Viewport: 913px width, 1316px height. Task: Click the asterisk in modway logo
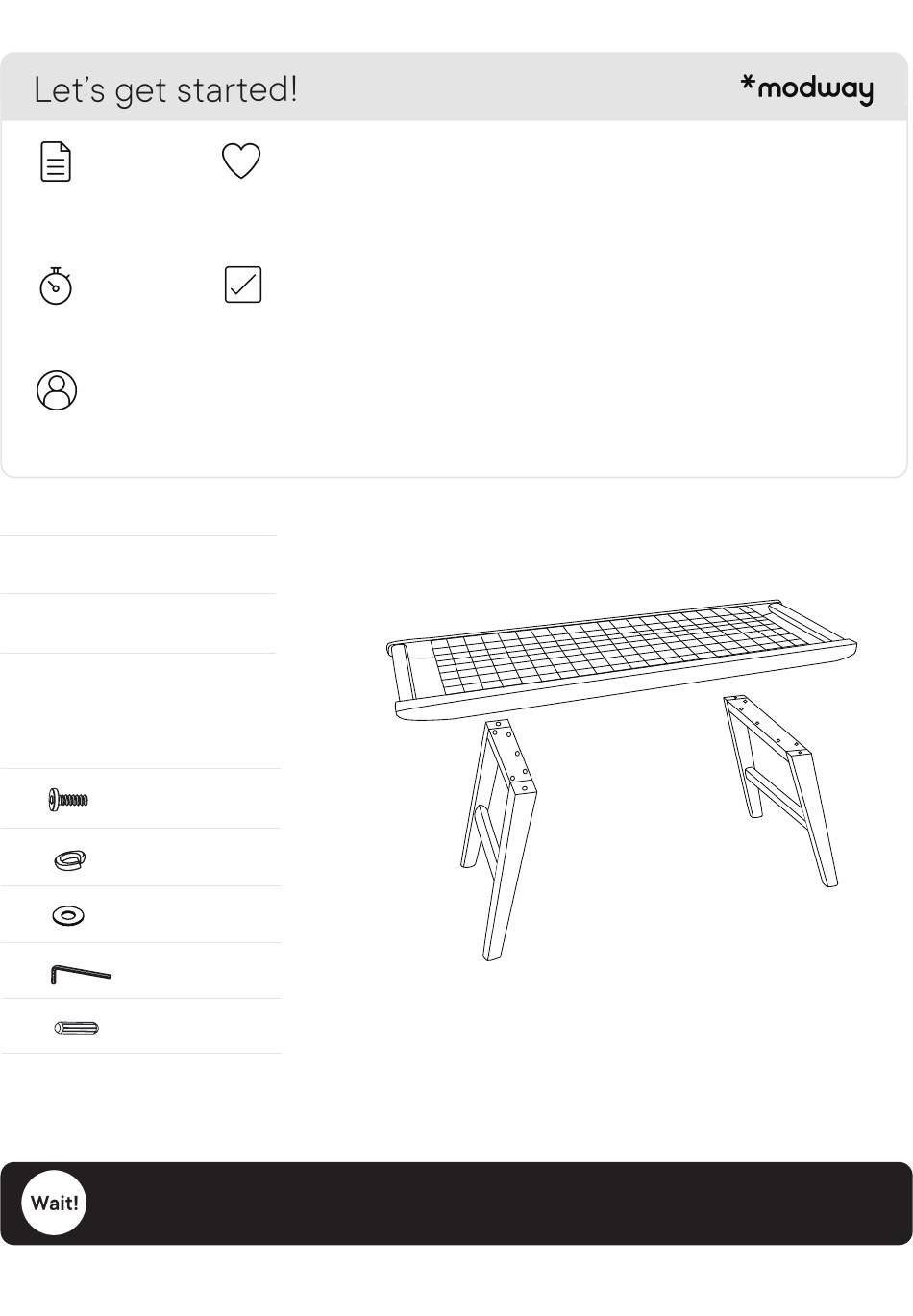tap(748, 84)
